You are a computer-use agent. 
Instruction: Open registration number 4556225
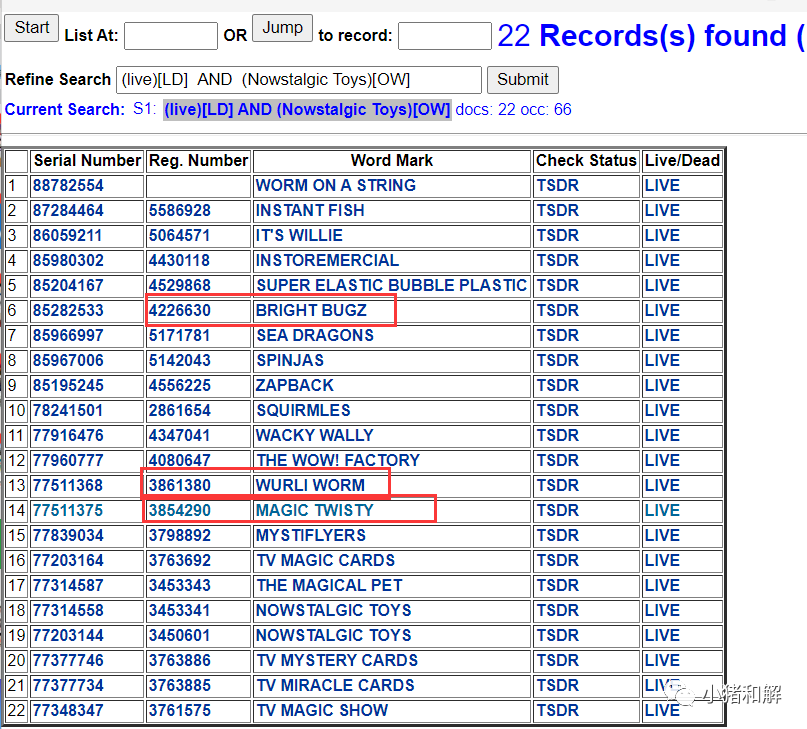tap(180, 386)
